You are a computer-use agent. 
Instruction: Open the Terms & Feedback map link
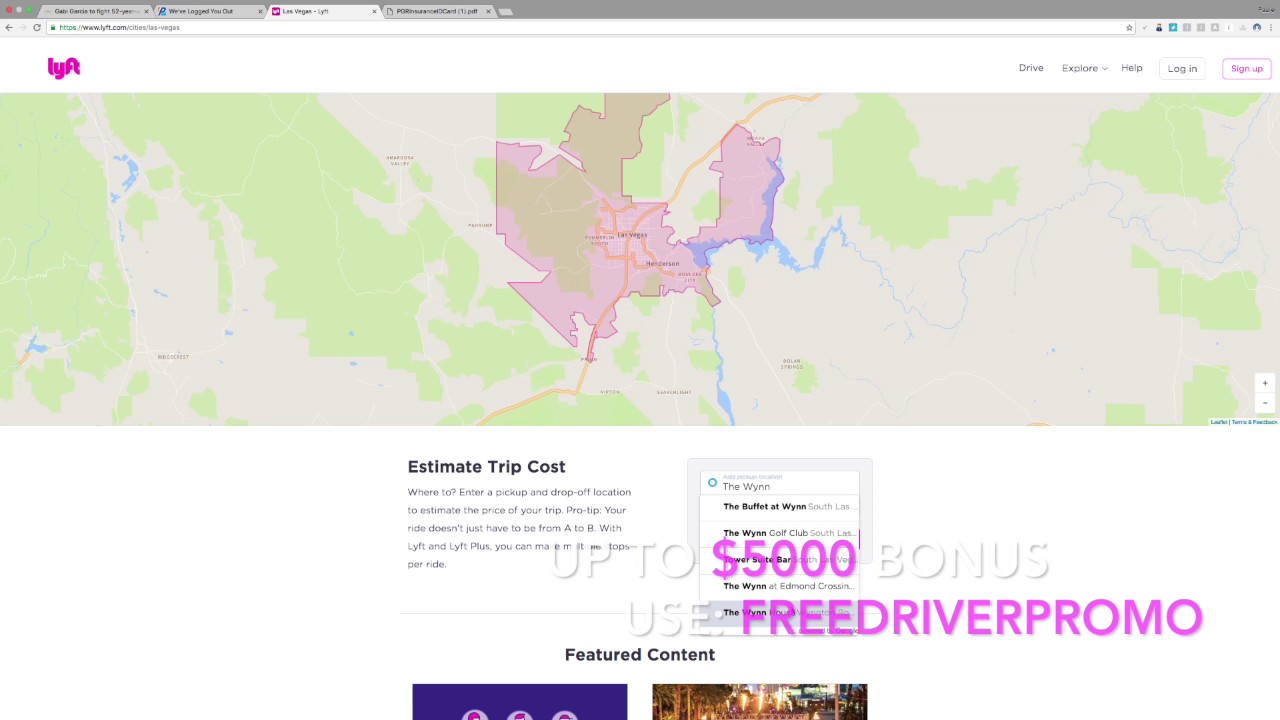1255,422
